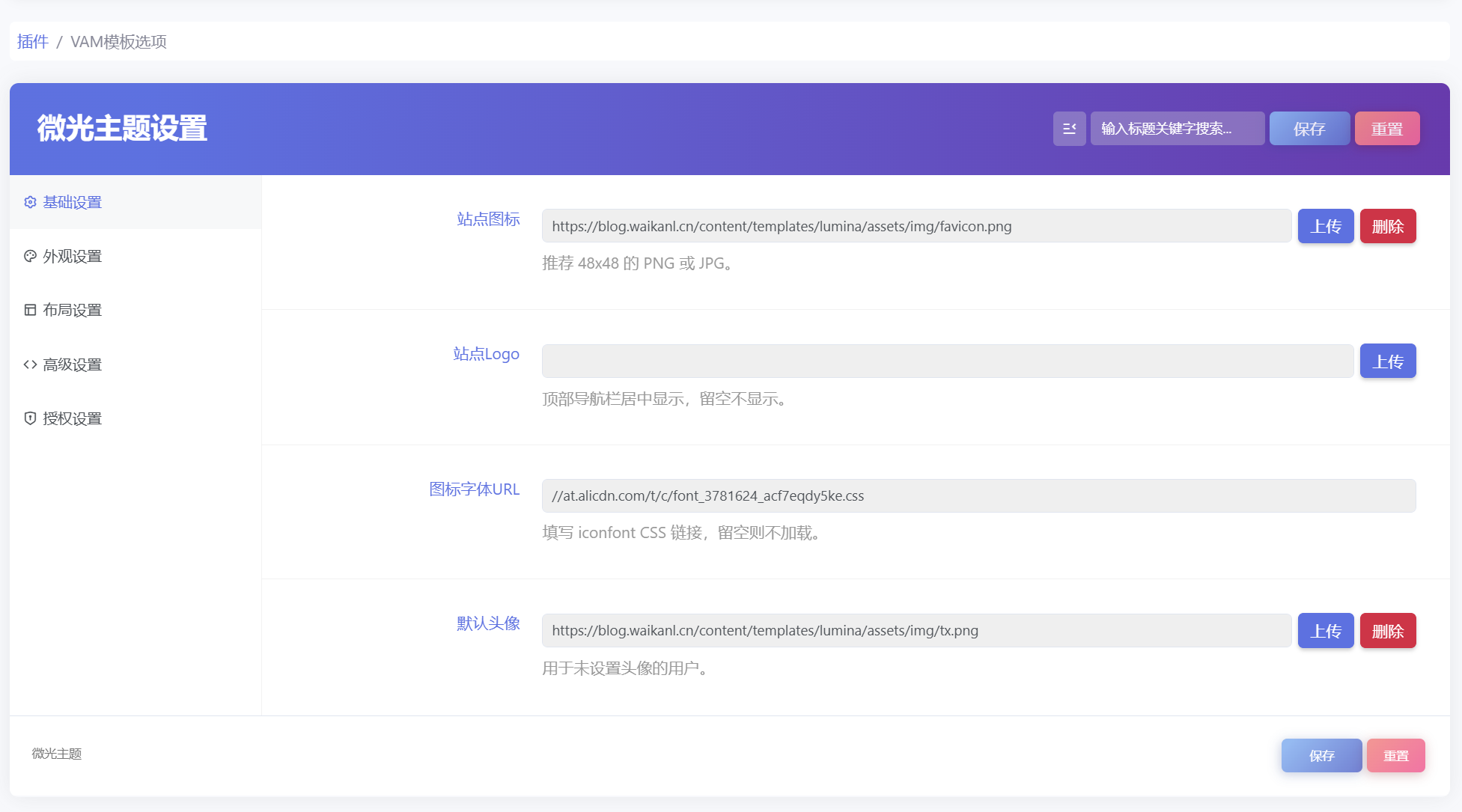Viewport: 1462px width, 812px height.
Task: Click the header 重置 button
Action: click(x=1387, y=129)
